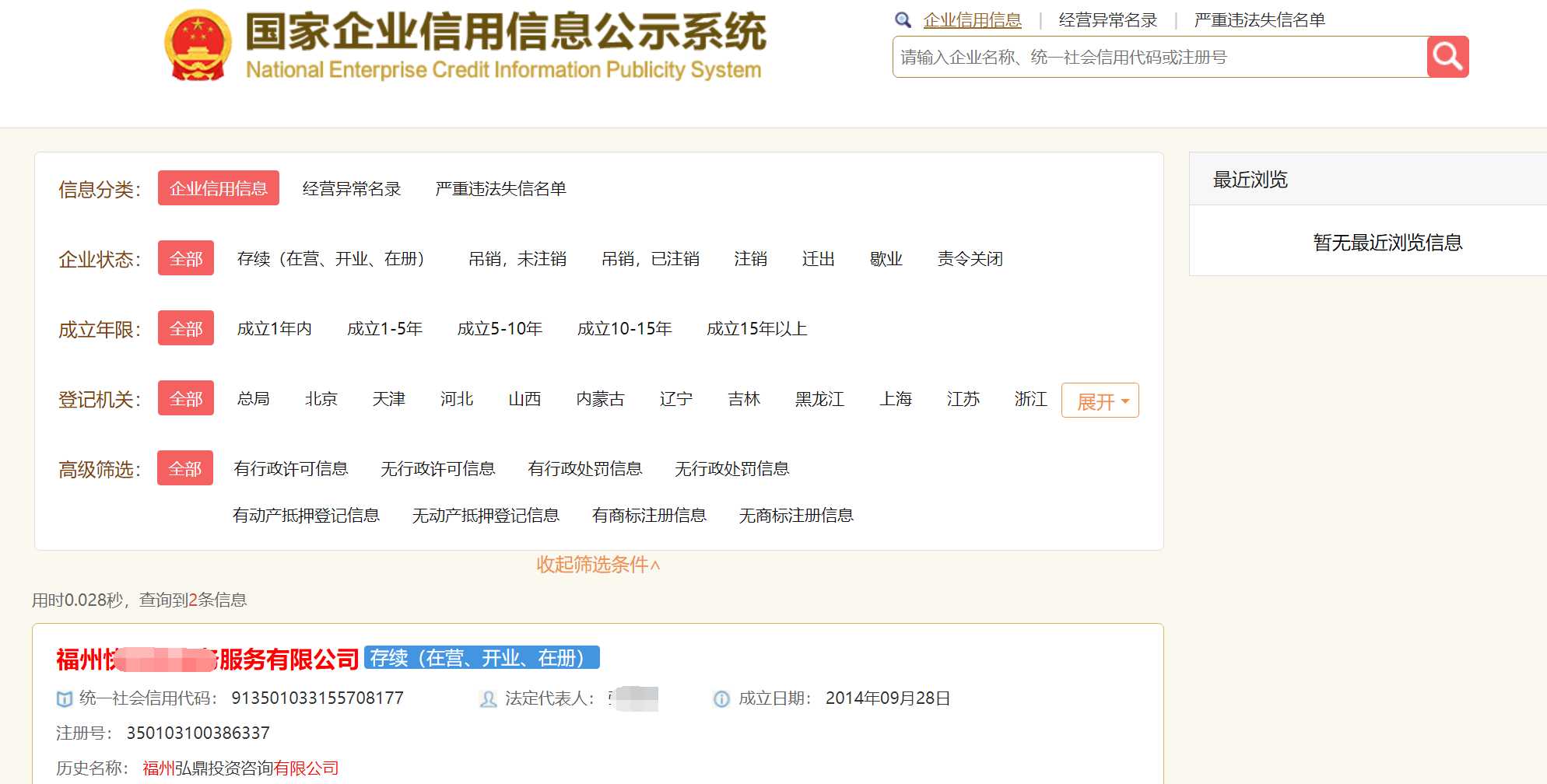The width and height of the screenshot is (1547, 784).
Task: Expand the 登记机关 list with 展开
Action: point(1100,401)
